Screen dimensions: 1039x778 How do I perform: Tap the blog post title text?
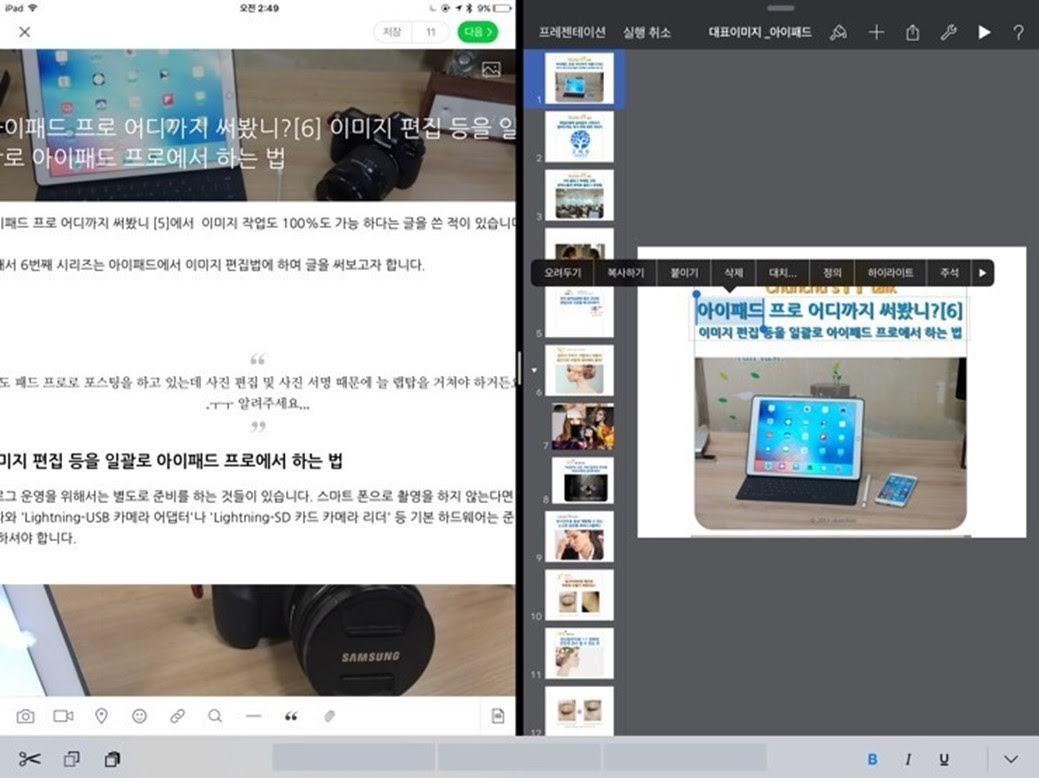click(257, 142)
